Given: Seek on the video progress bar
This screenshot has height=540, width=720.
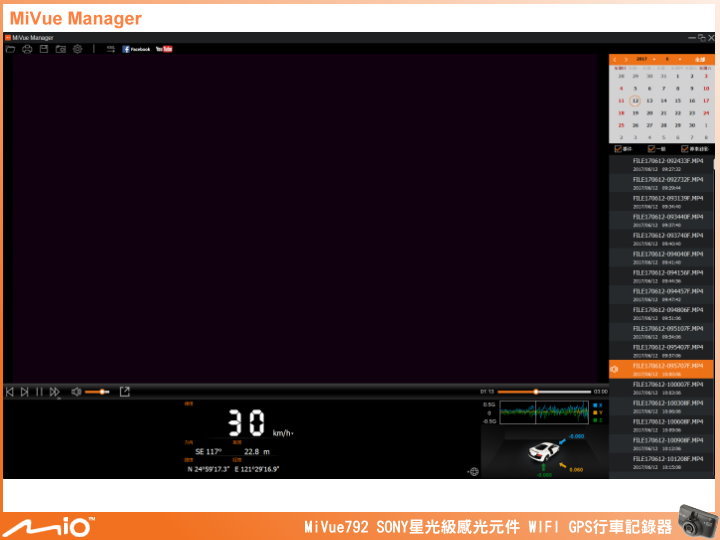Looking at the screenshot, I should (544, 392).
